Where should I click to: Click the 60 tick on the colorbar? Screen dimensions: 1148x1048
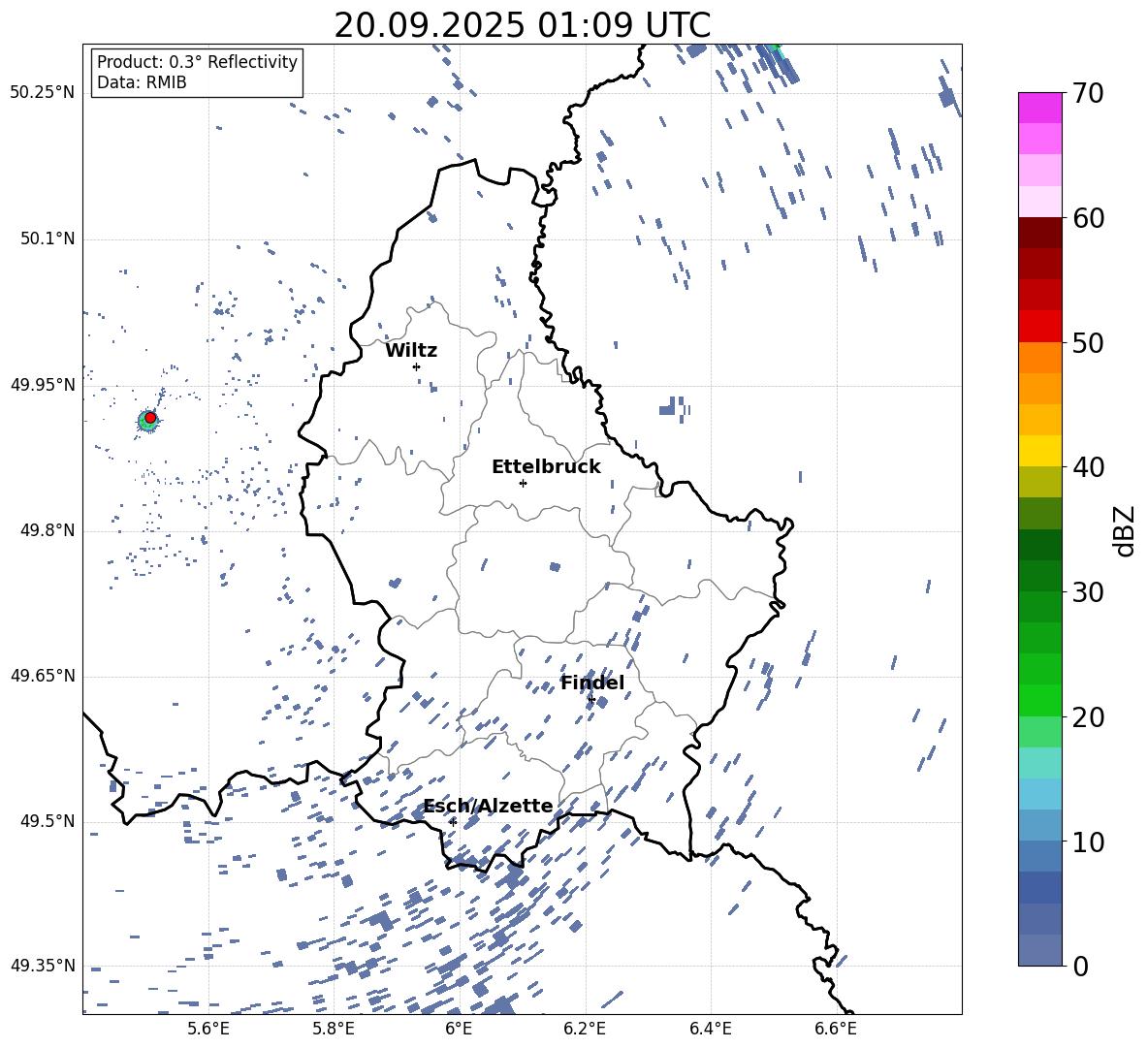click(1088, 218)
